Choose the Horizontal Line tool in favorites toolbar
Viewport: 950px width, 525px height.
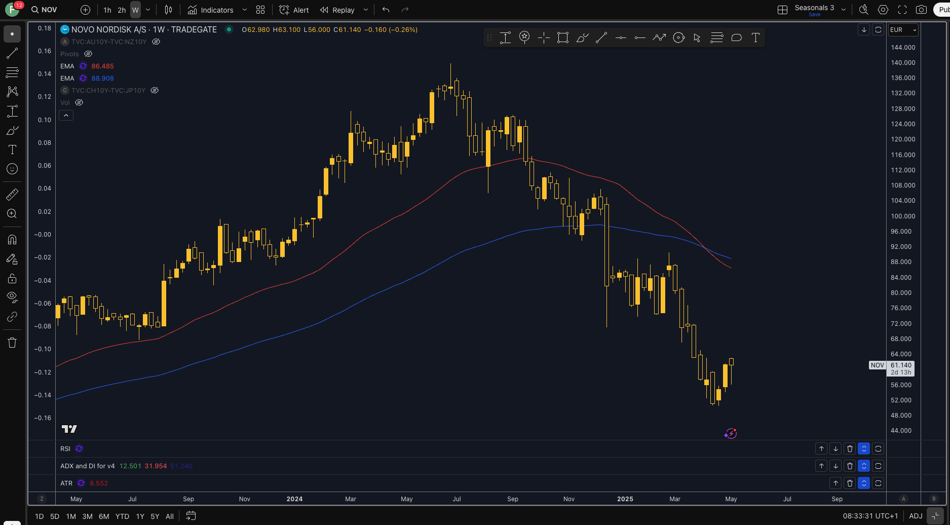pos(620,38)
